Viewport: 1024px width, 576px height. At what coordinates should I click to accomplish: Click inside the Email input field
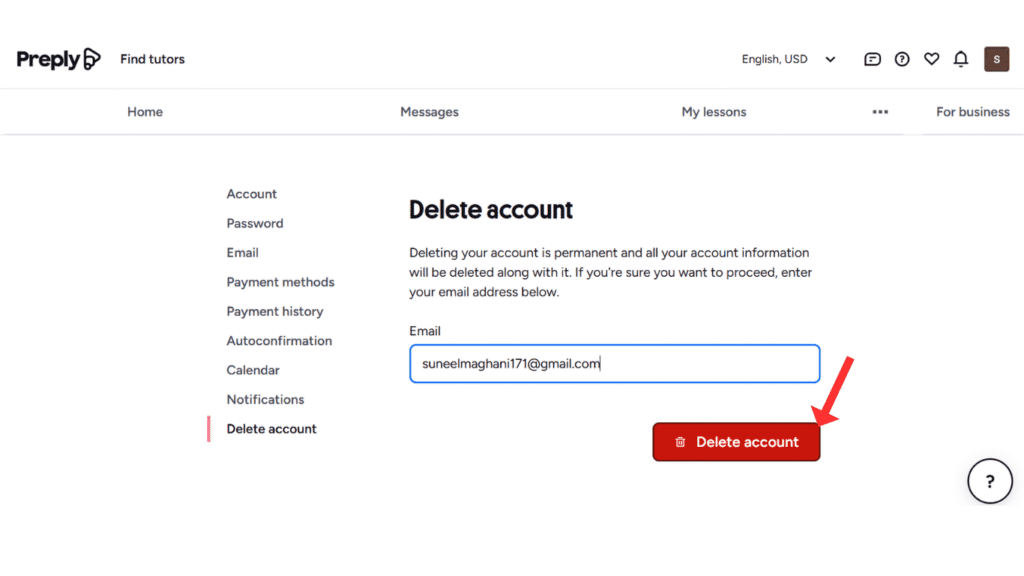point(614,363)
